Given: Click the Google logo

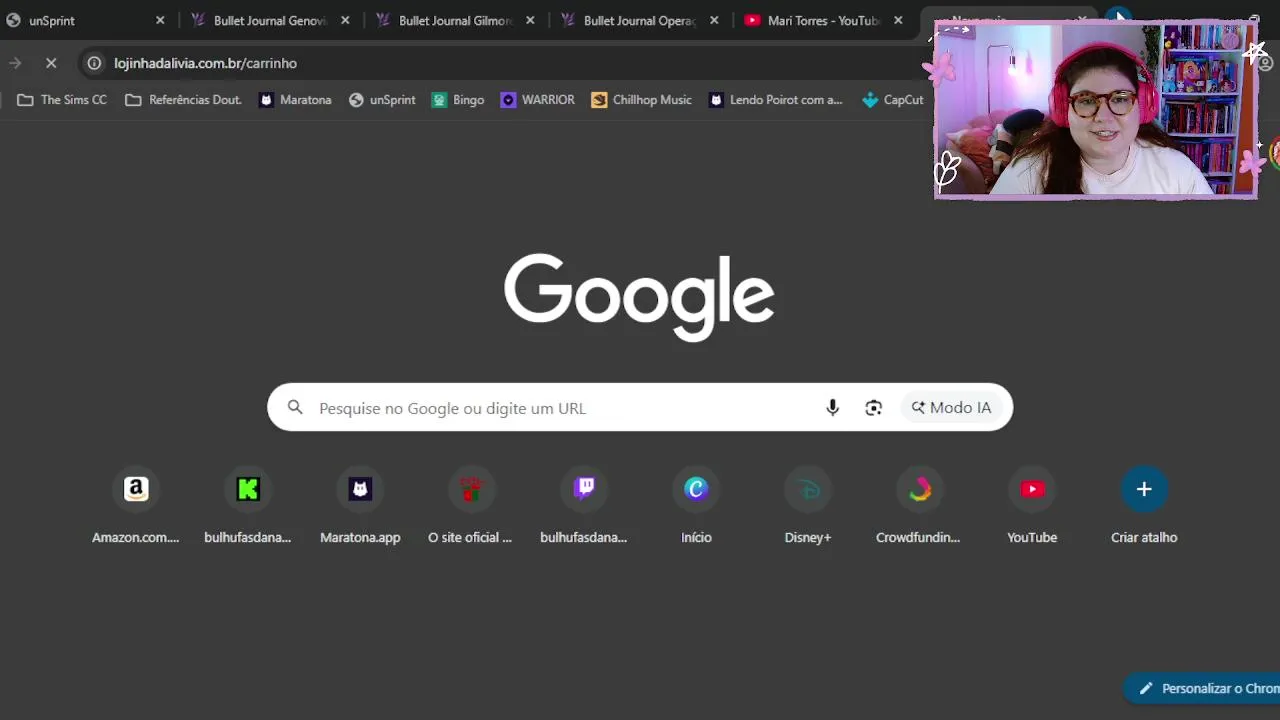Looking at the screenshot, I should click(639, 296).
